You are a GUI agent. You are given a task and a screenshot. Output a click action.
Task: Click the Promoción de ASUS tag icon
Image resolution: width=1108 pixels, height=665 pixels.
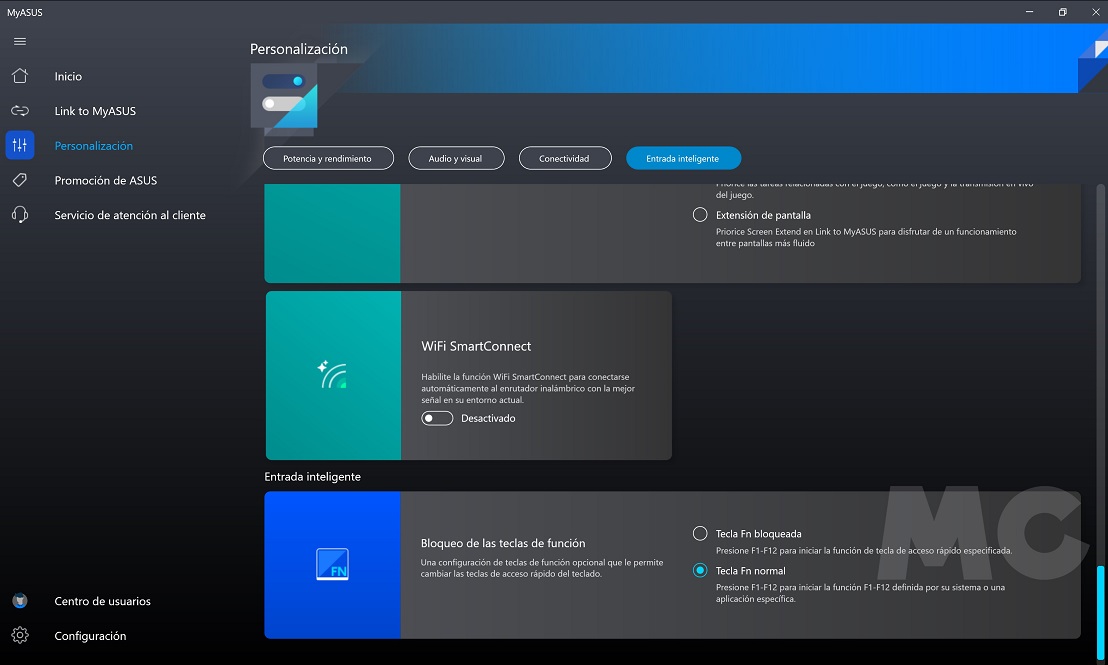(x=20, y=180)
